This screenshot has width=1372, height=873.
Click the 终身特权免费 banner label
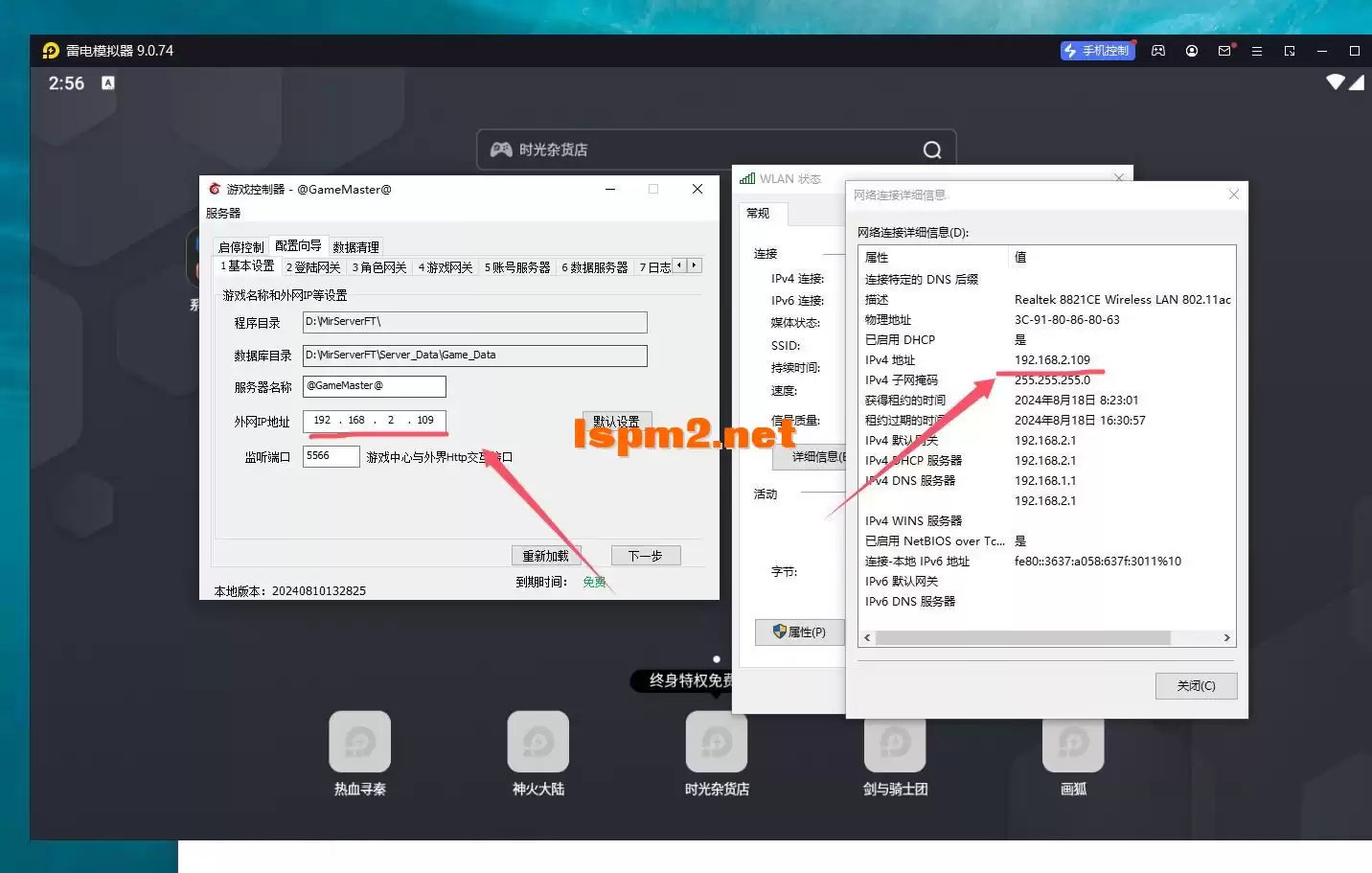[x=681, y=680]
